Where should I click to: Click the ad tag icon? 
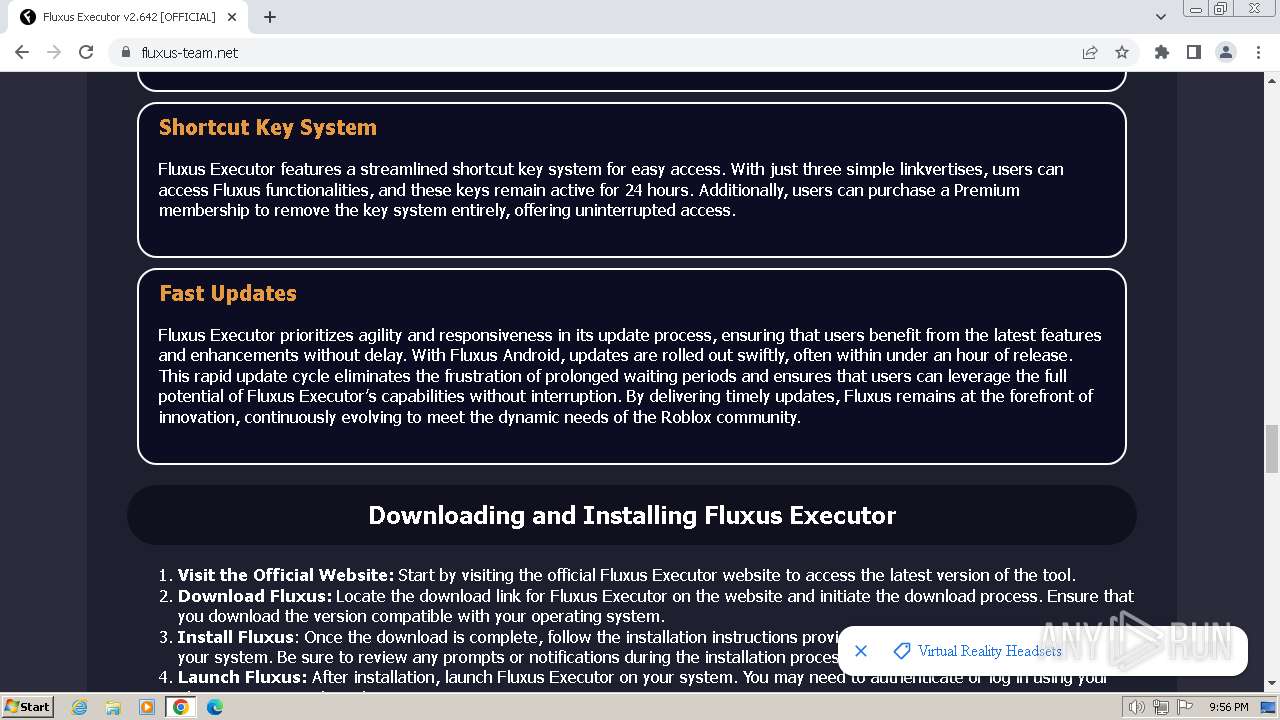pos(901,651)
